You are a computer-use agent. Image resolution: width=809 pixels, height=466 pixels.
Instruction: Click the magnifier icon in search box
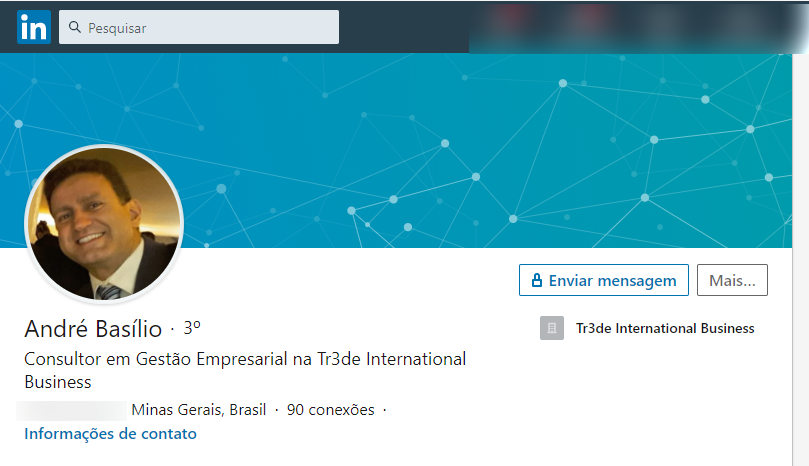pos(75,27)
